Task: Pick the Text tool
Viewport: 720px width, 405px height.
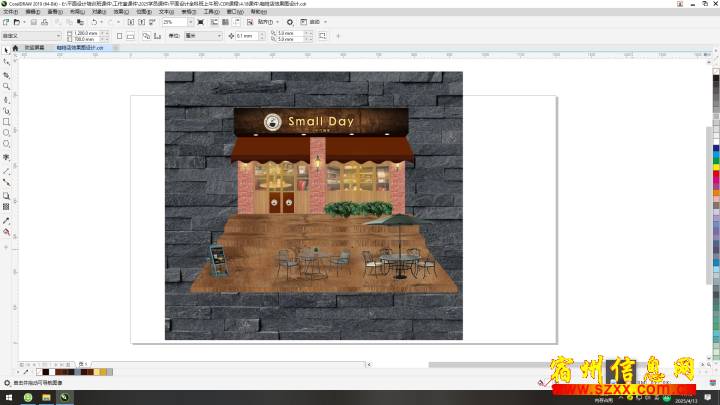Action: (6, 157)
